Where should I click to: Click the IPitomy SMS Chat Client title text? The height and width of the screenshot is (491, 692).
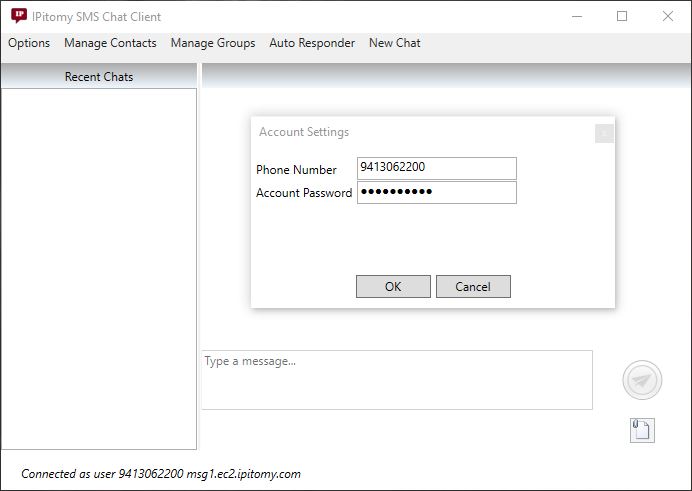(x=97, y=17)
